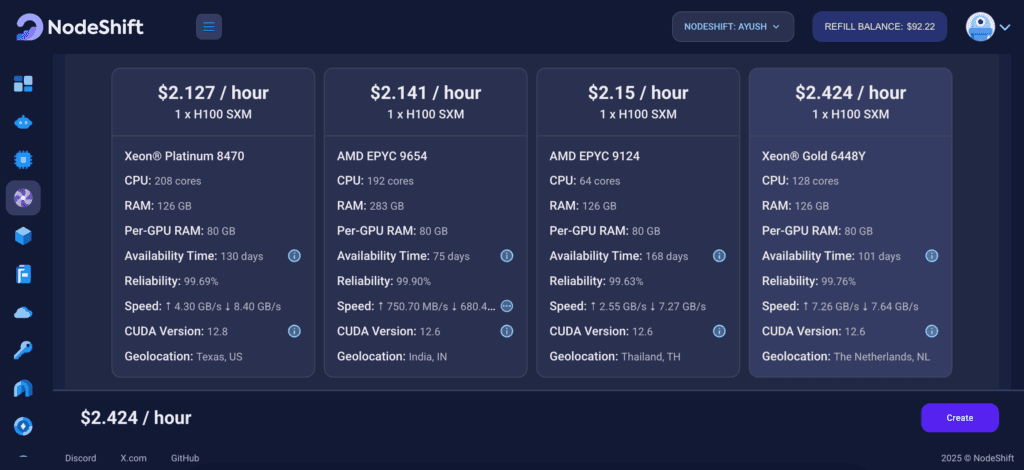Open the document storage icon in sidebar

[x=24, y=274]
